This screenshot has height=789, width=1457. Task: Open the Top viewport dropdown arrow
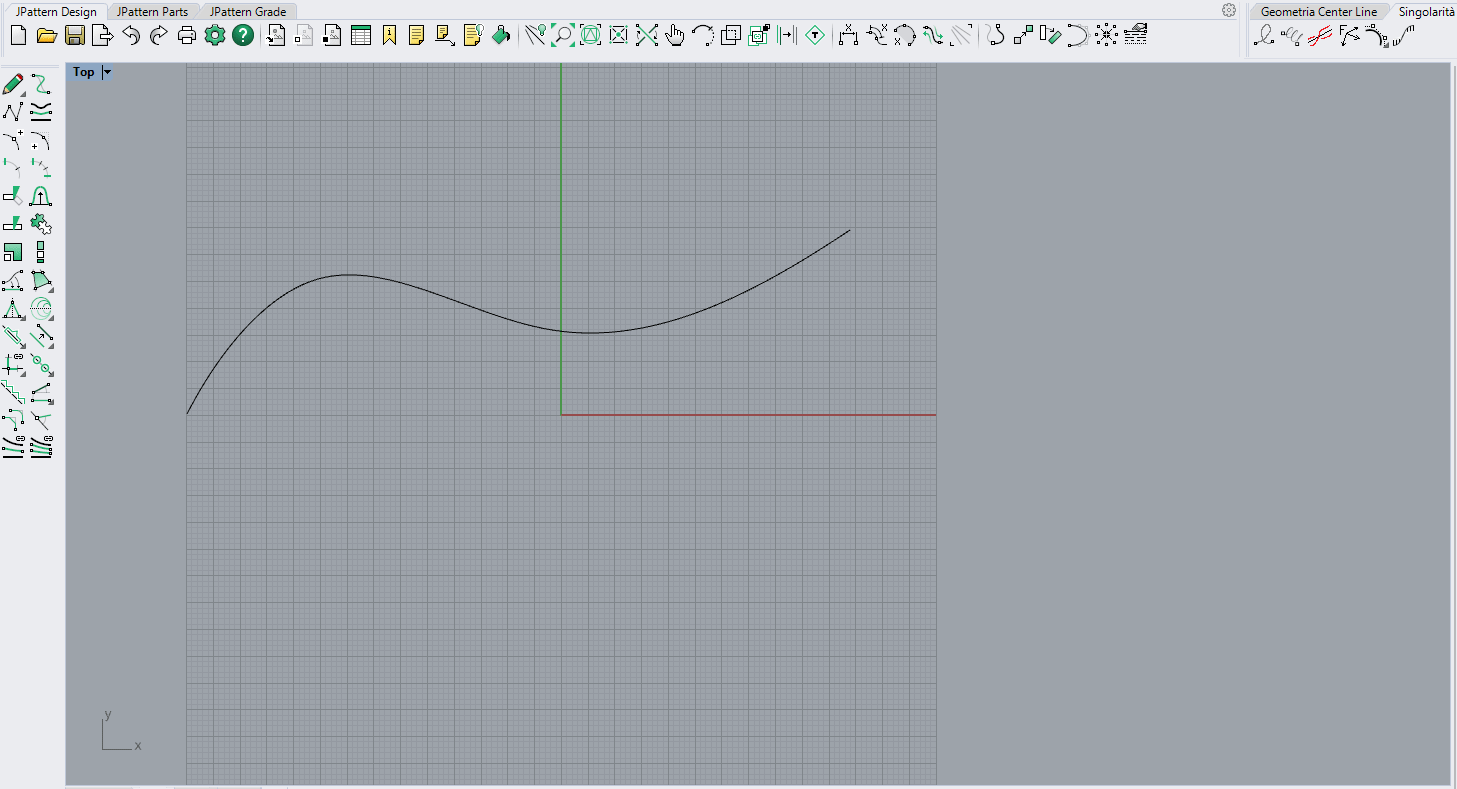pos(107,72)
